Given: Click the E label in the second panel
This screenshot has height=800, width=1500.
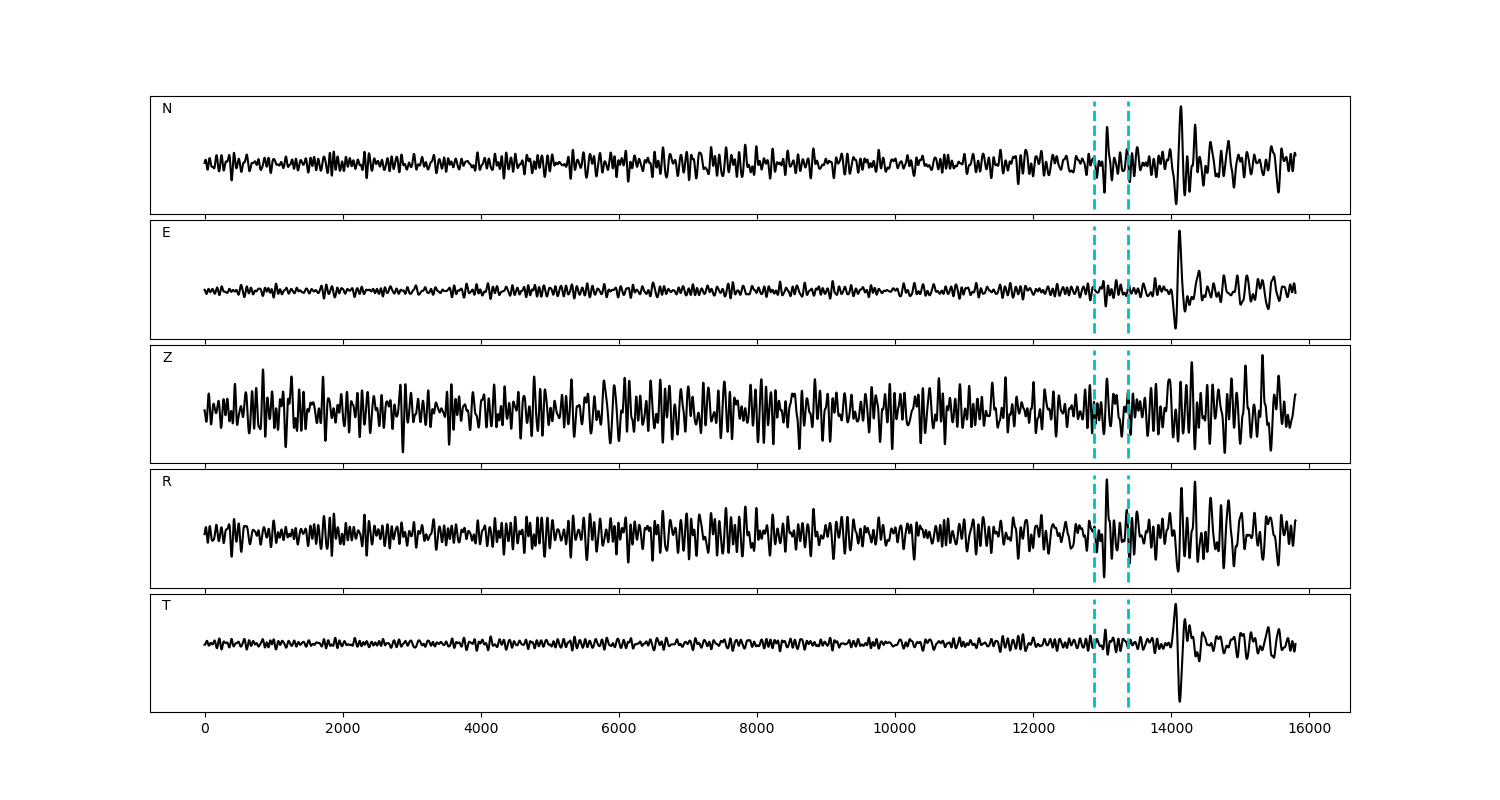Looking at the screenshot, I should pyautogui.click(x=166, y=233).
